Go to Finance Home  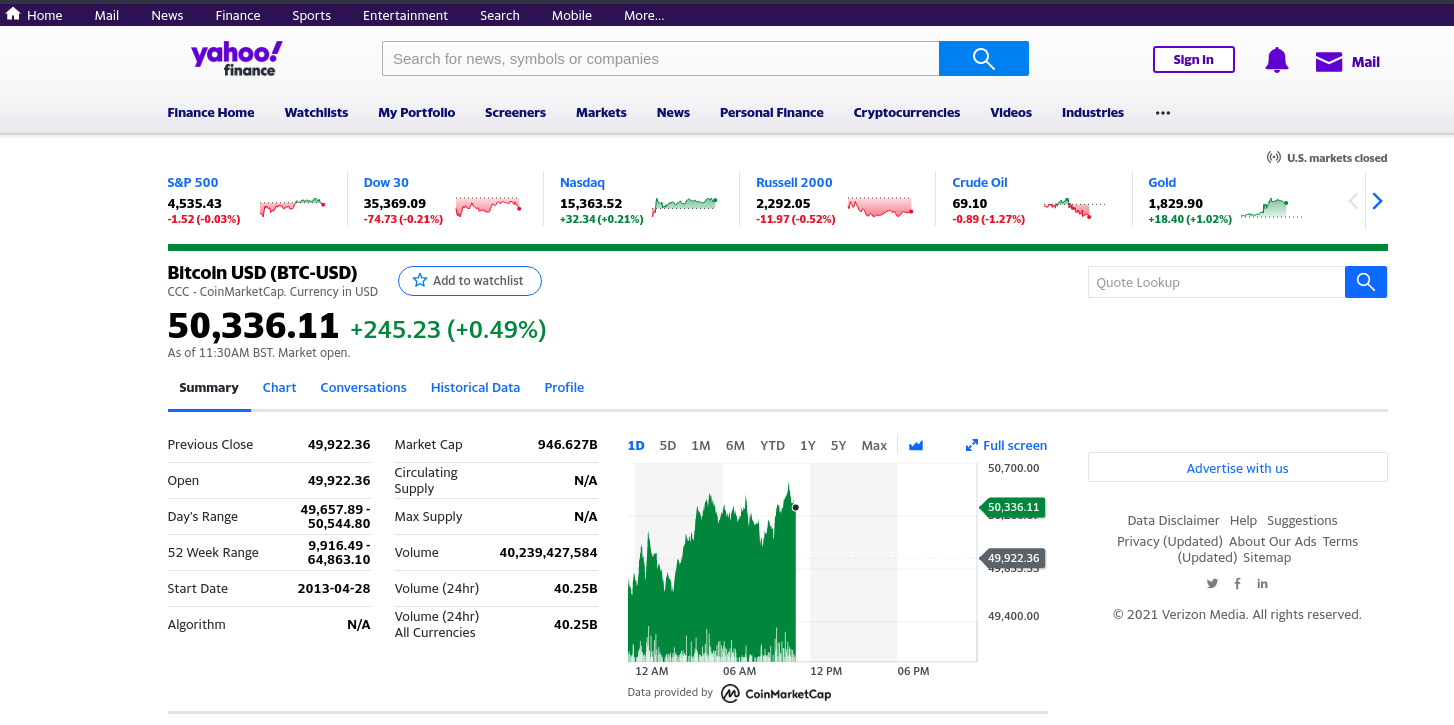click(211, 113)
